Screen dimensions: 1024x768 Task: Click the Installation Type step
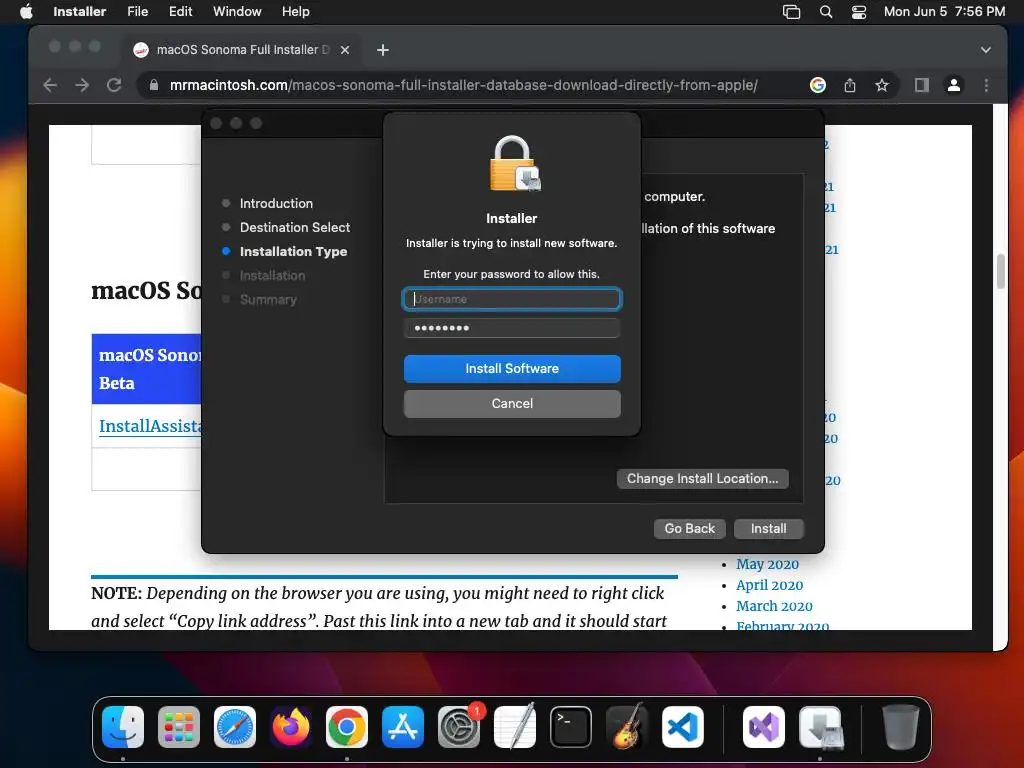click(293, 251)
